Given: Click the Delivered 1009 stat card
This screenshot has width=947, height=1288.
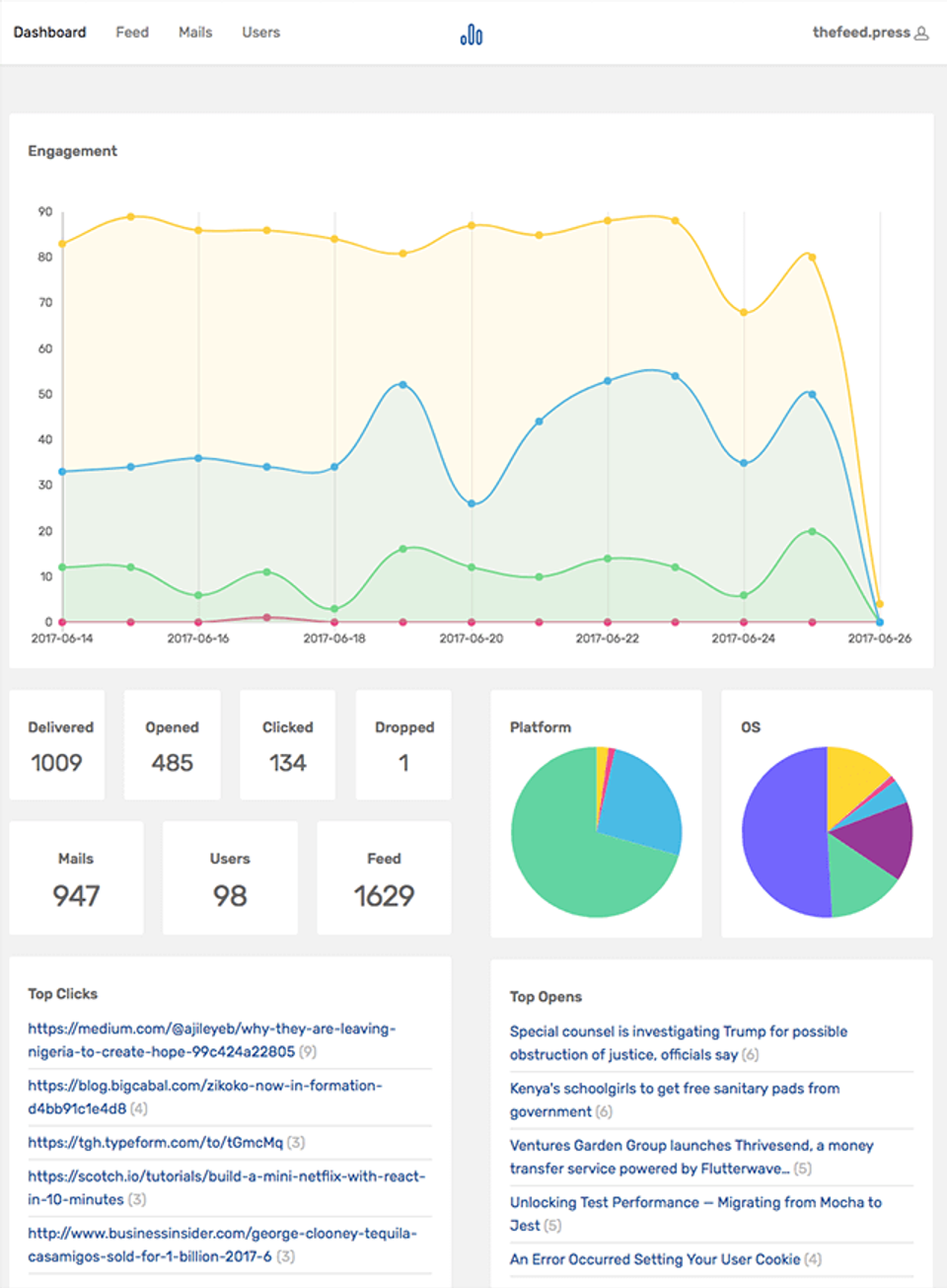Looking at the screenshot, I should (x=57, y=745).
